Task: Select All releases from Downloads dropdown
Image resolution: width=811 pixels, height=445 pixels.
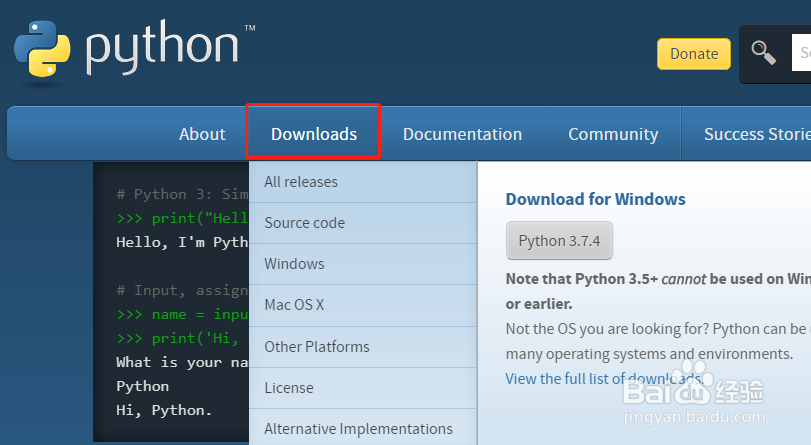Action: [x=363, y=182]
